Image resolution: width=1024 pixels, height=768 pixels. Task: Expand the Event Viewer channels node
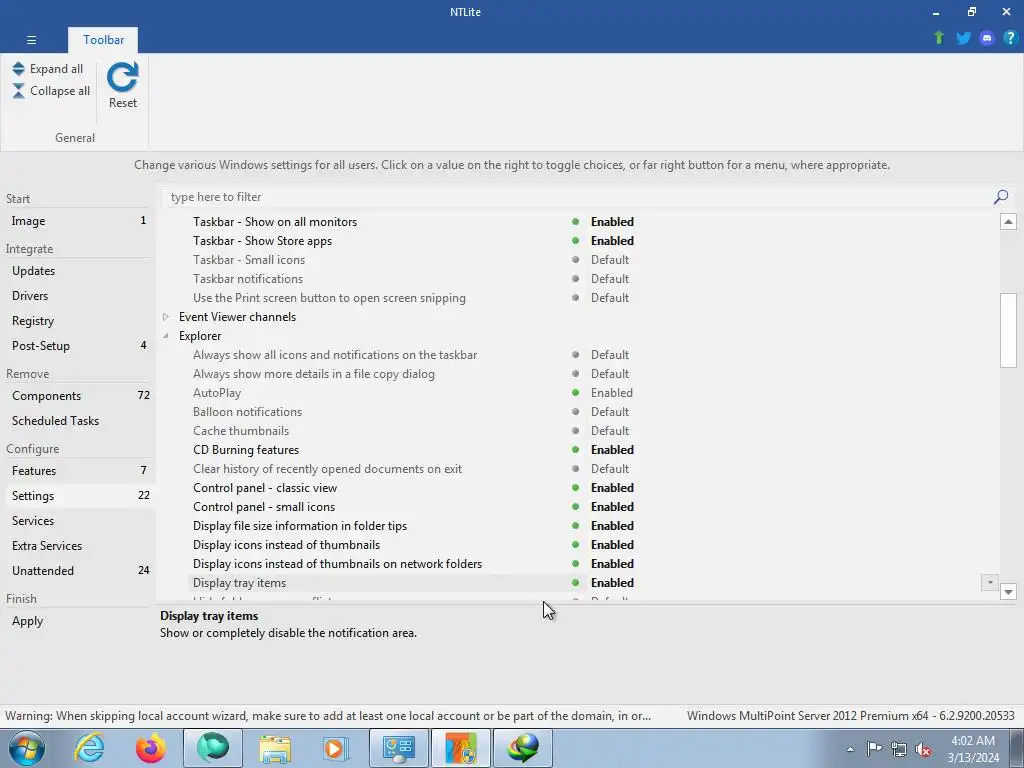[x=166, y=317]
